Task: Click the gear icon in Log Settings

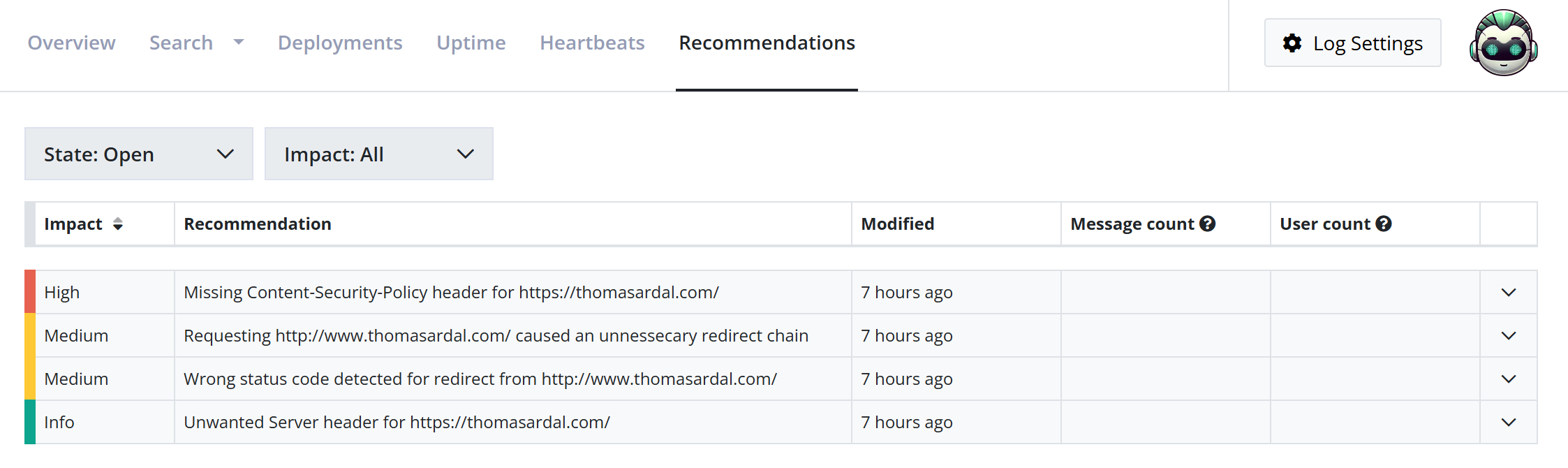Action: 1292,43
